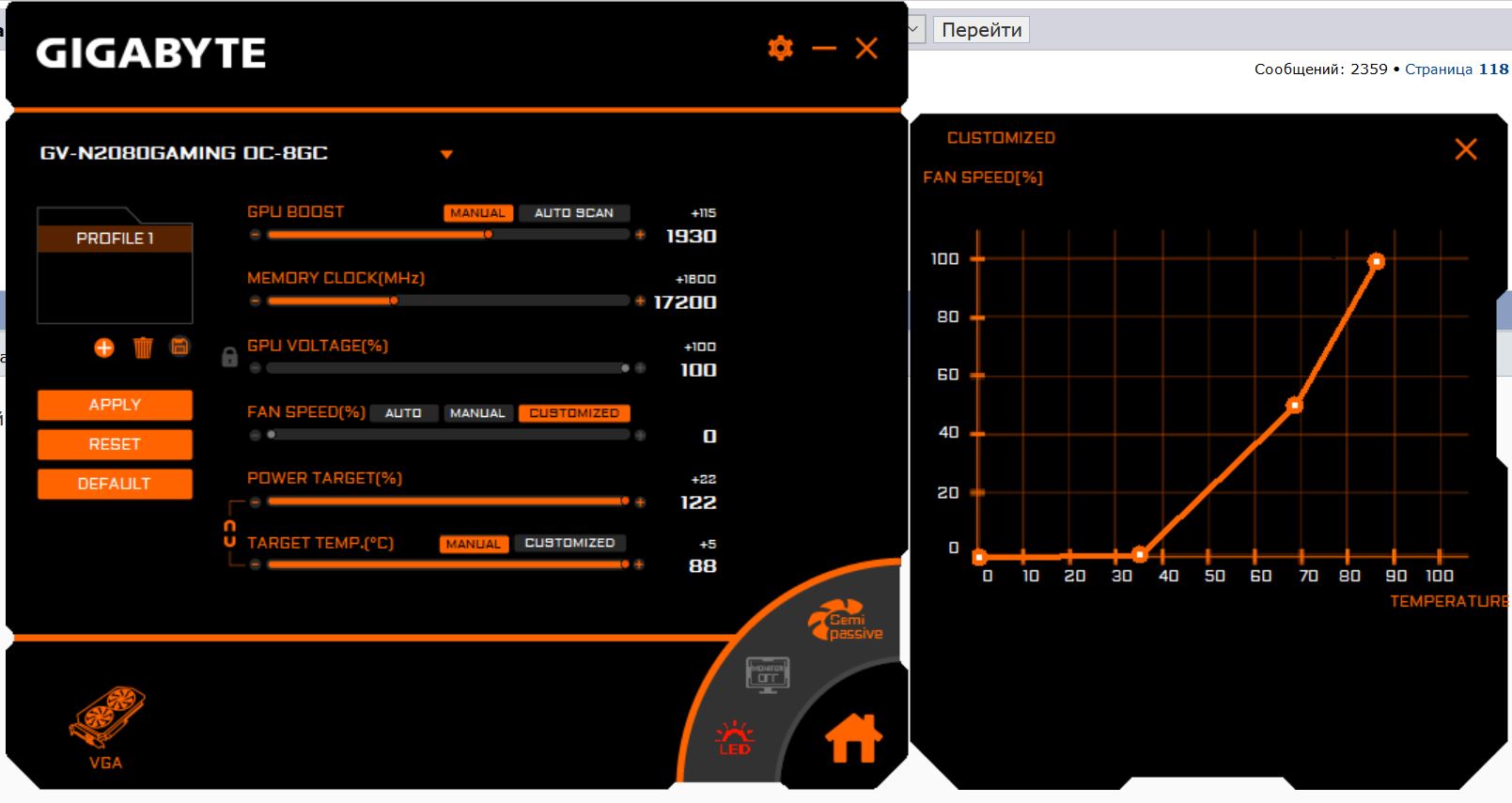Click the GPU Voltage slider handle
Image resolution: width=1512 pixels, height=803 pixels.
(625, 368)
